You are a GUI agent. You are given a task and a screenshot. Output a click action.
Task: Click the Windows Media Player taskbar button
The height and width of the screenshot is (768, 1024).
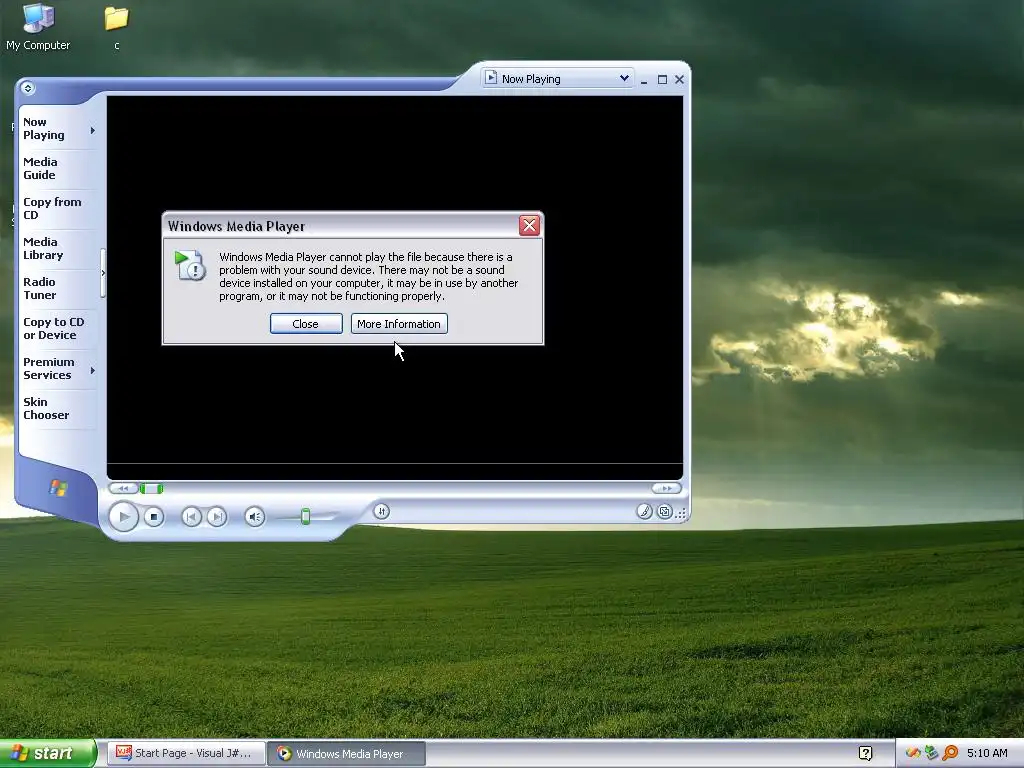pyautogui.click(x=347, y=754)
